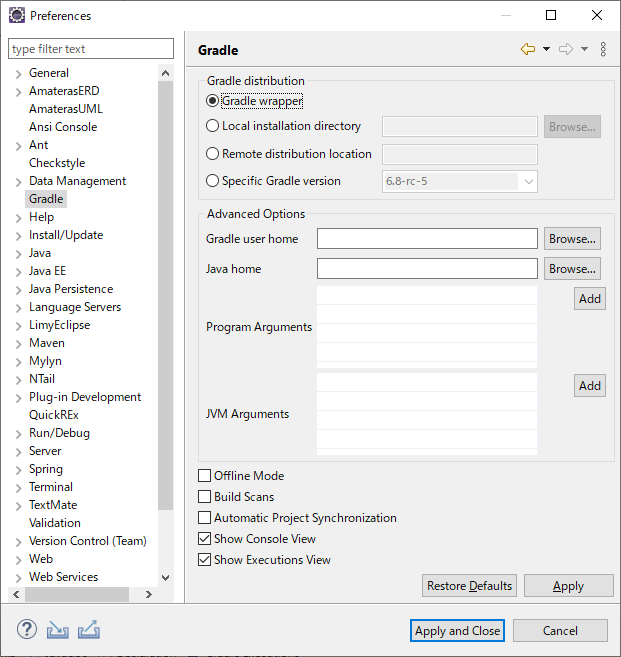Select AmaterasUML preference page
The height and width of the screenshot is (657, 621).
(x=66, y=109)
